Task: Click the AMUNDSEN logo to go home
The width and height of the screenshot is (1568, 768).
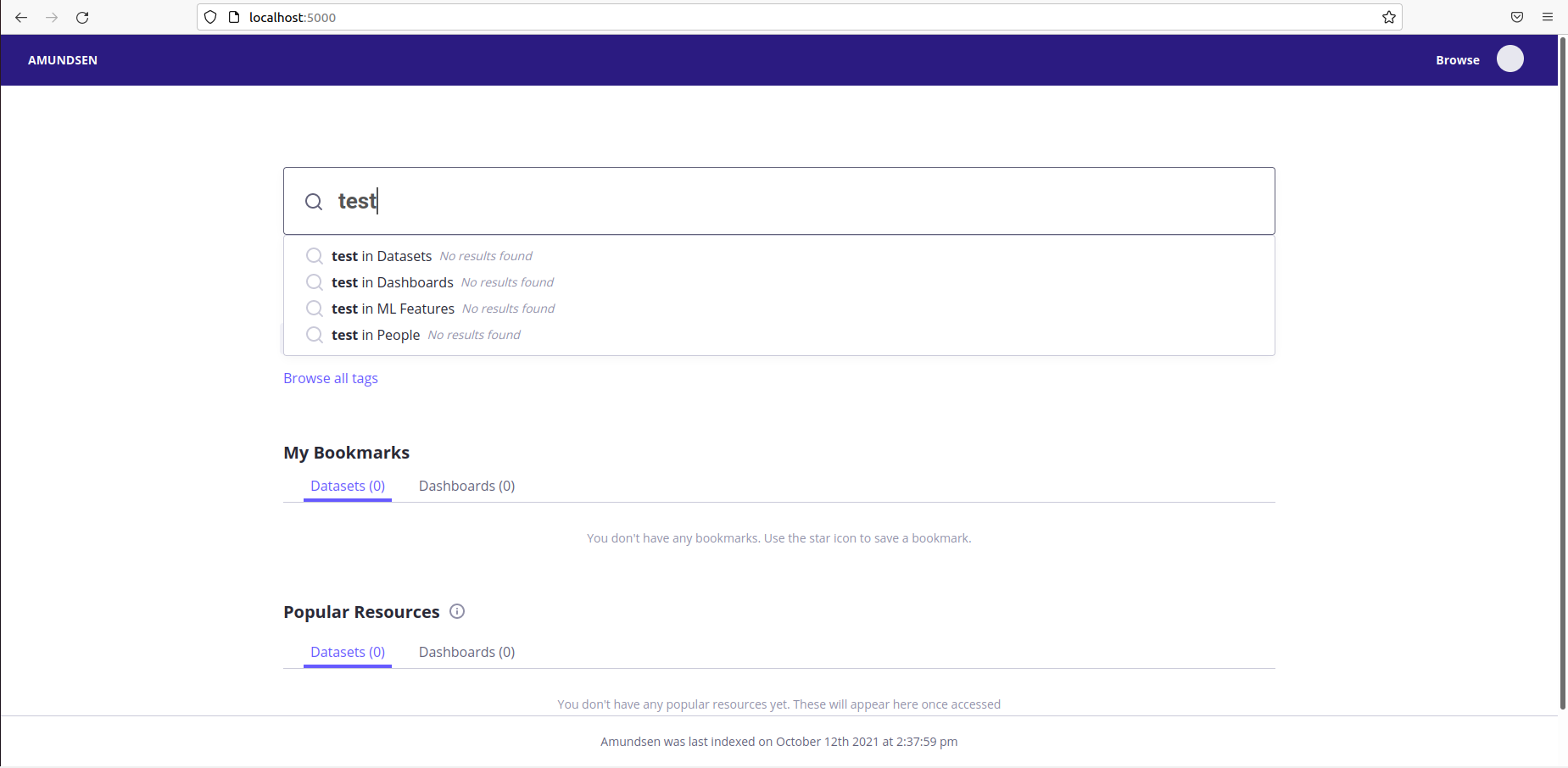Action: tap(62, 59)
